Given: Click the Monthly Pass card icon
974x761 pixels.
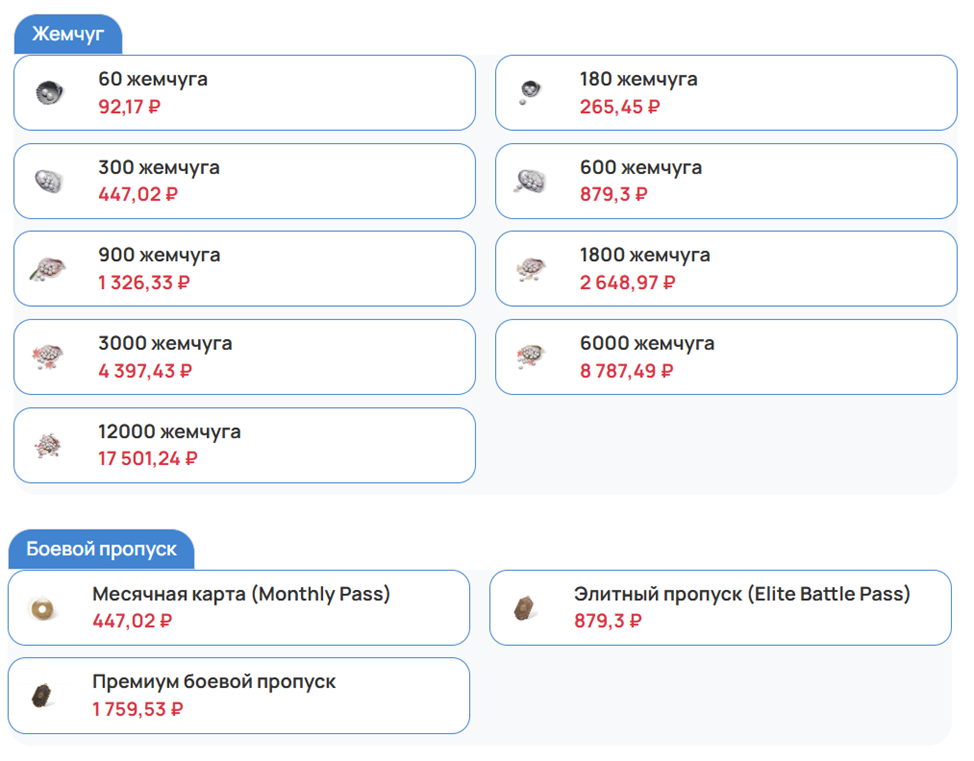Looking at the screenshot, I should [42, 608].
